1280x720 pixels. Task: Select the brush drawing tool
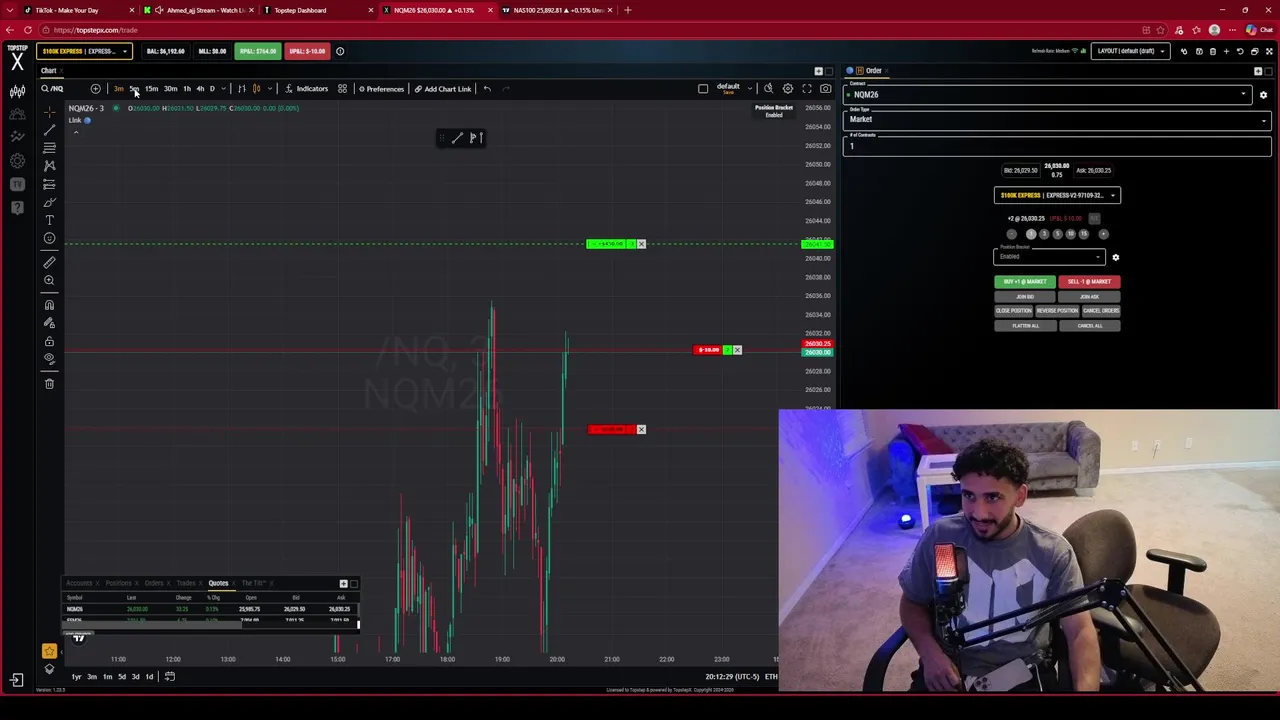coord(49,202)
